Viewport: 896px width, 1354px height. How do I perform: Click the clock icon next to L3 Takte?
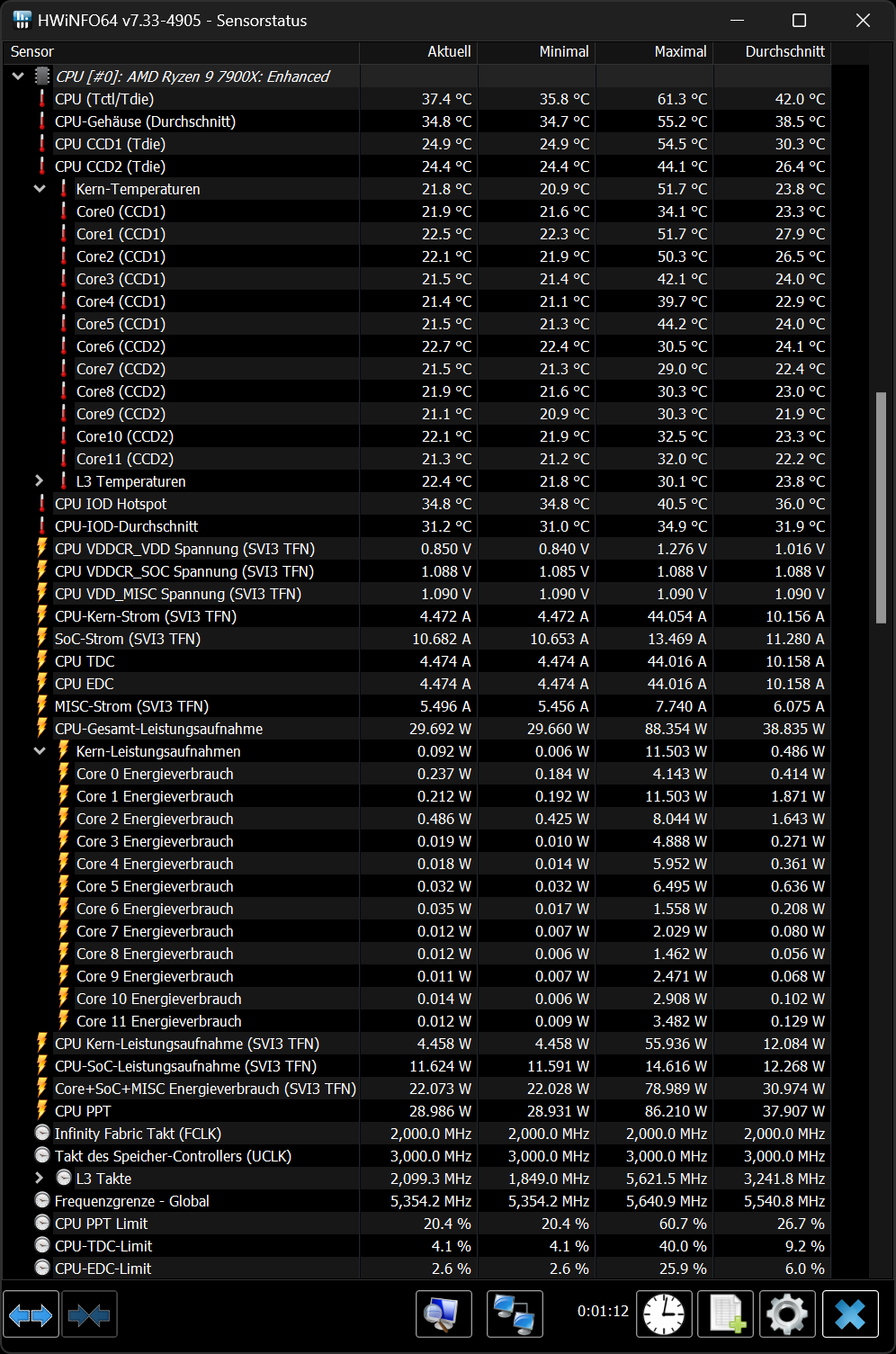pyautogui.click(x=63, y=1179)
